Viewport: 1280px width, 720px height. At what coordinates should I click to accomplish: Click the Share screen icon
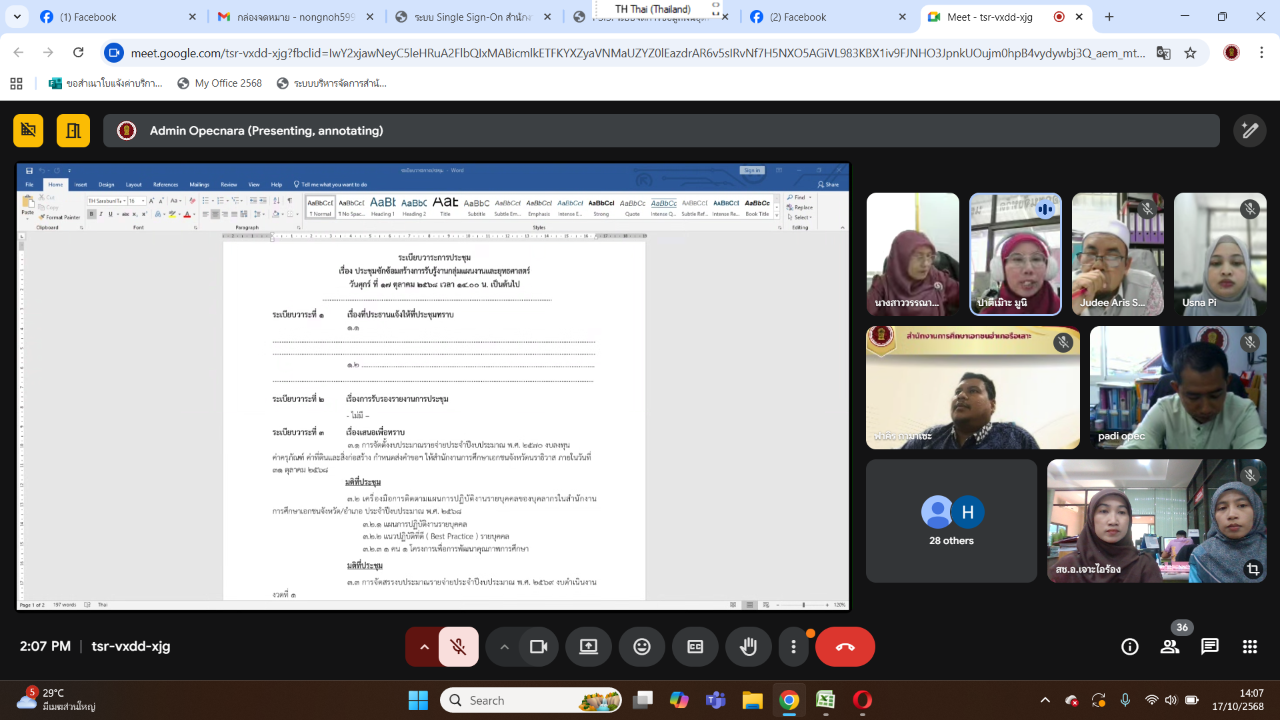point(588,647)
